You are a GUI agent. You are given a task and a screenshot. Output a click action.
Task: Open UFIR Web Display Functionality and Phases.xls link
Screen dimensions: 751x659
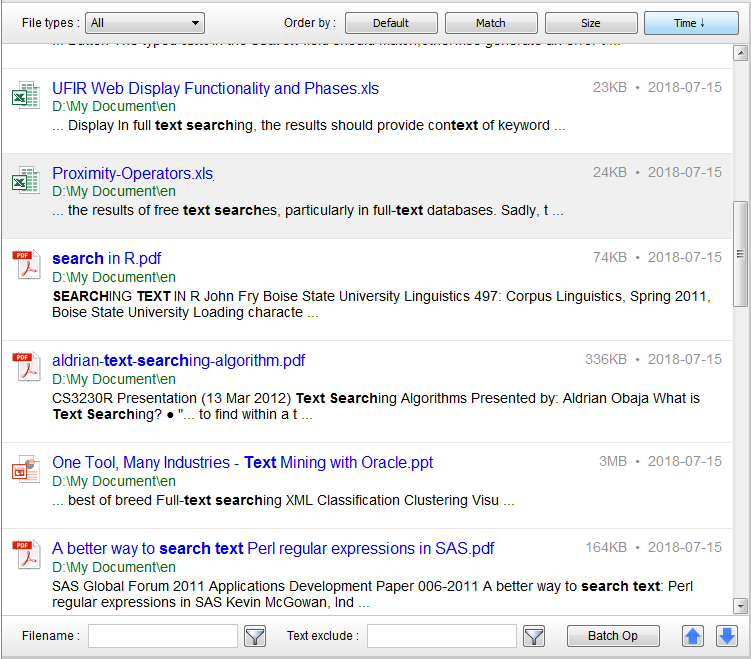(215, 88)
